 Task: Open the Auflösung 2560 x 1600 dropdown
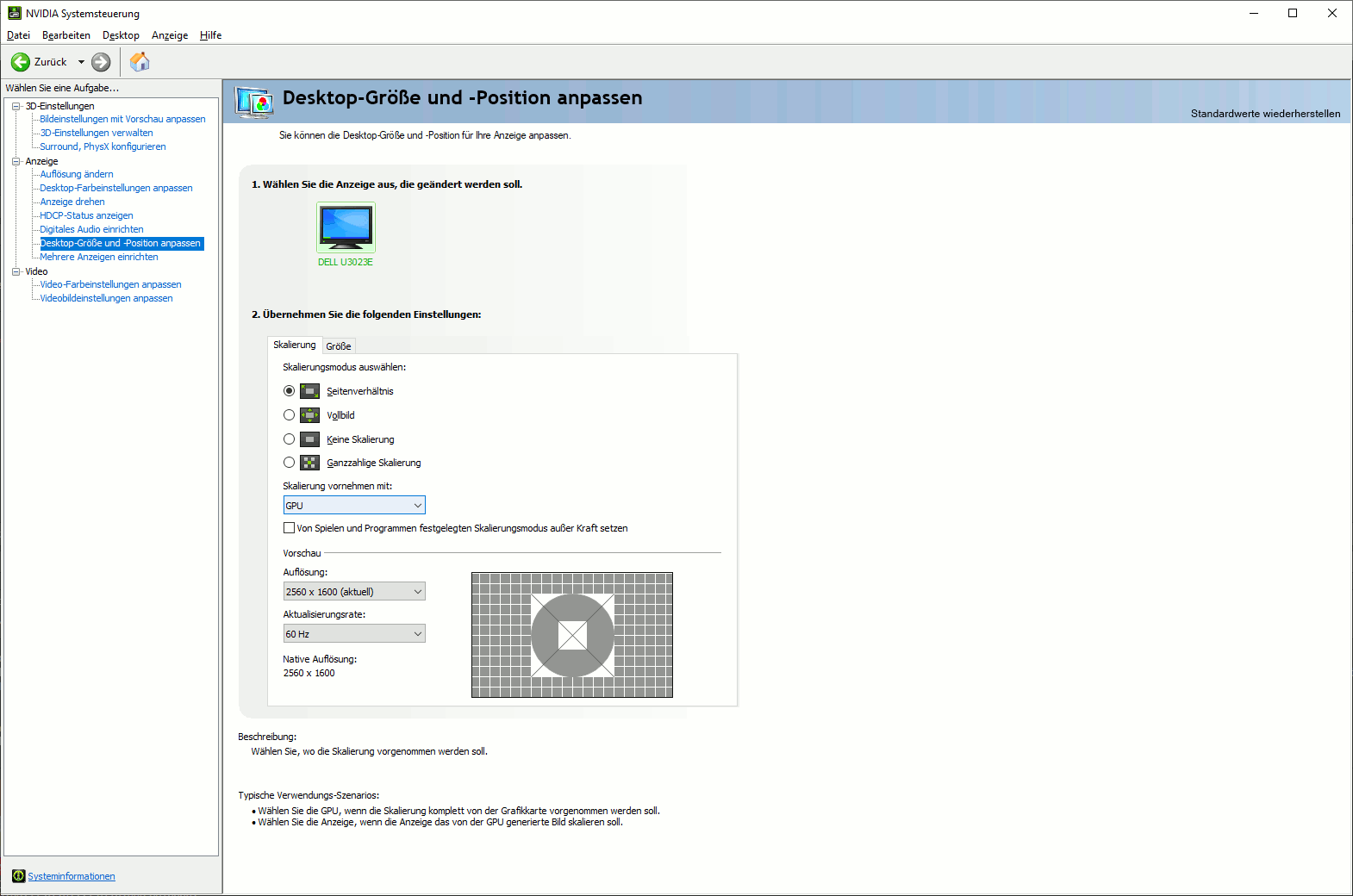[354, 592]
